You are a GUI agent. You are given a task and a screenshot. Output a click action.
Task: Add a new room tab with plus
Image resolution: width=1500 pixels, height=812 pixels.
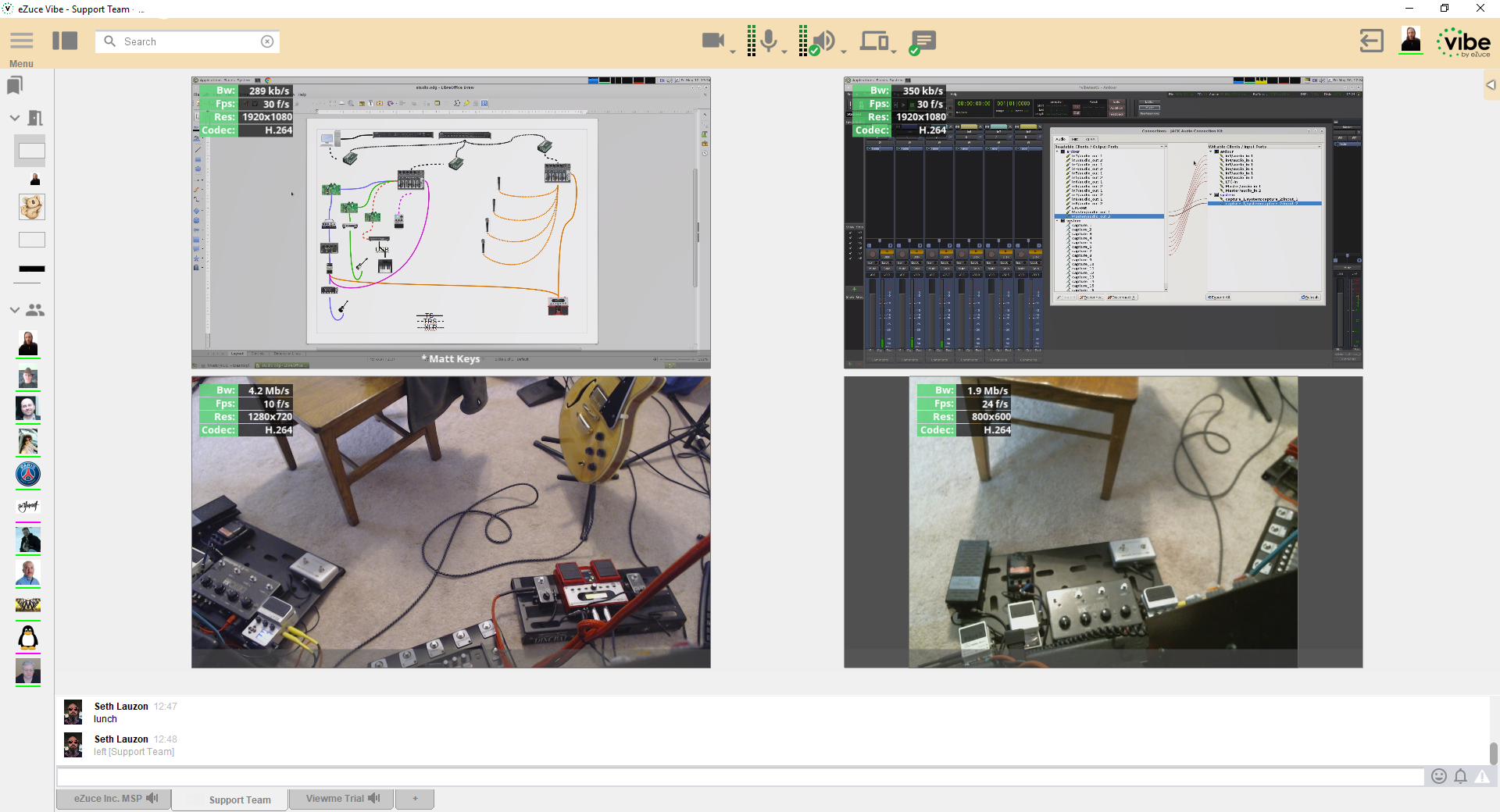(x=415, y=799)
